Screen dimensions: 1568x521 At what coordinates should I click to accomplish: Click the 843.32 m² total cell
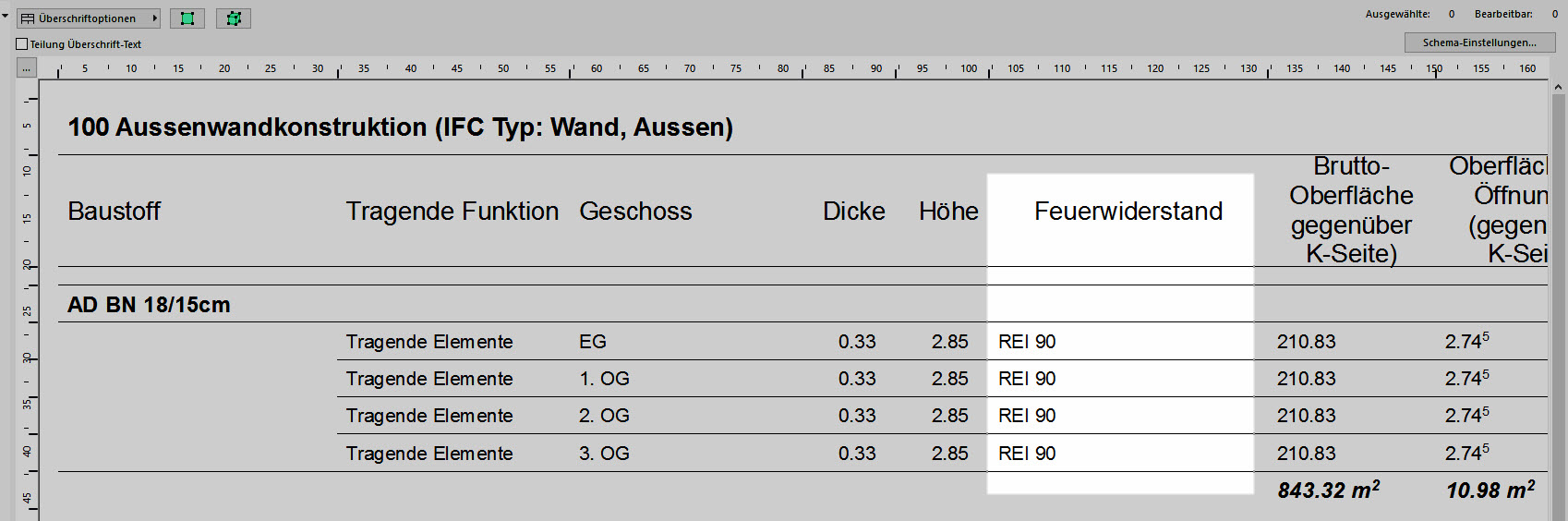coord(1329,490)
